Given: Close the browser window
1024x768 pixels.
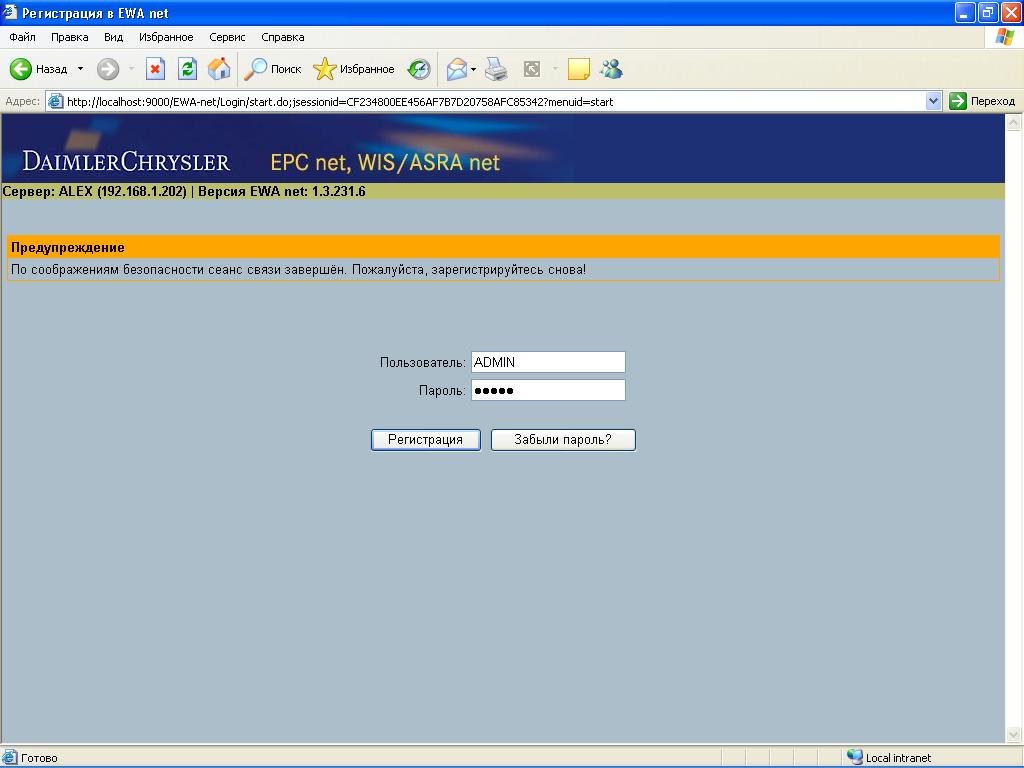Looking at the screenshot, I should click(x=1010, y=12).
